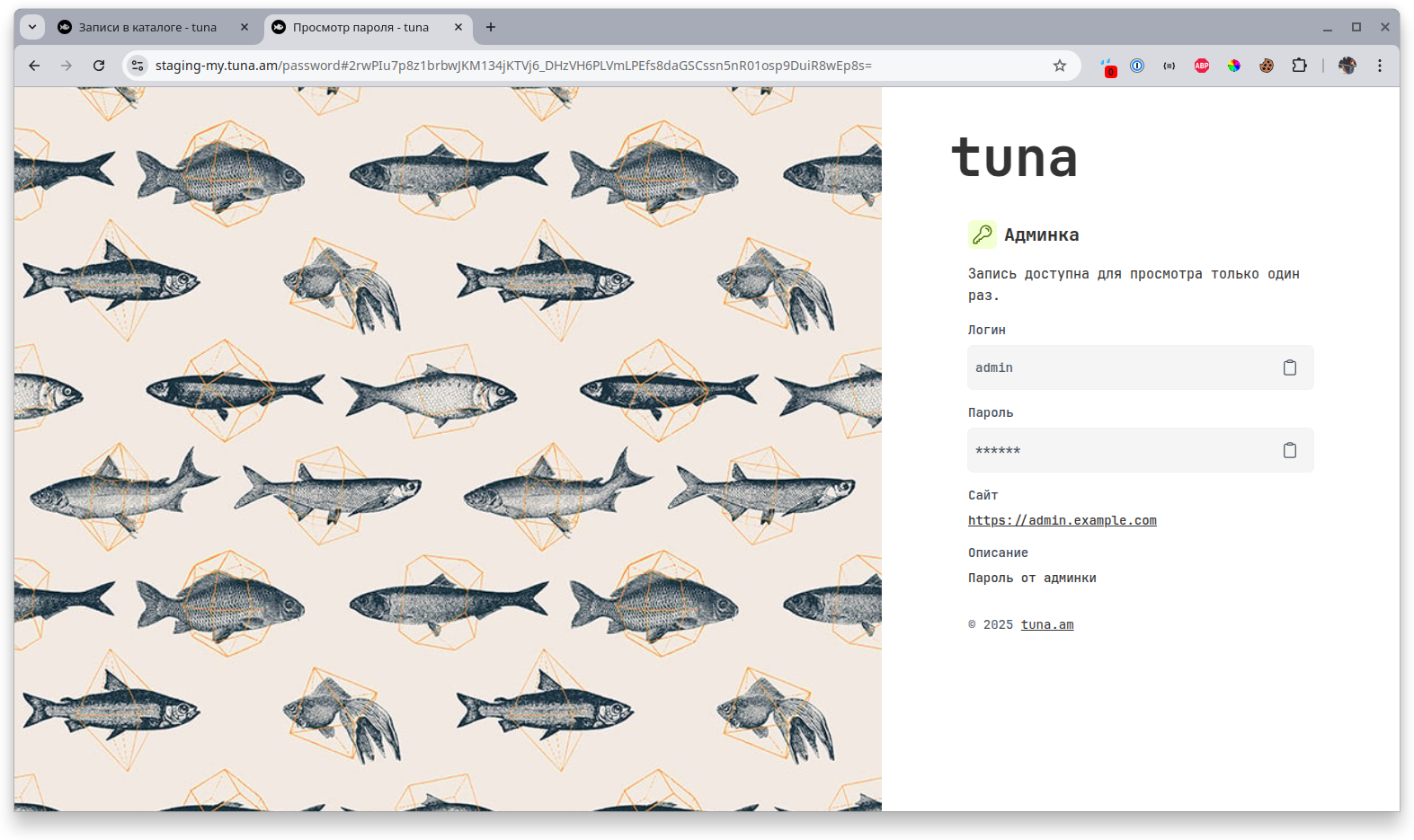Open a new browser tab

(491, 27)
